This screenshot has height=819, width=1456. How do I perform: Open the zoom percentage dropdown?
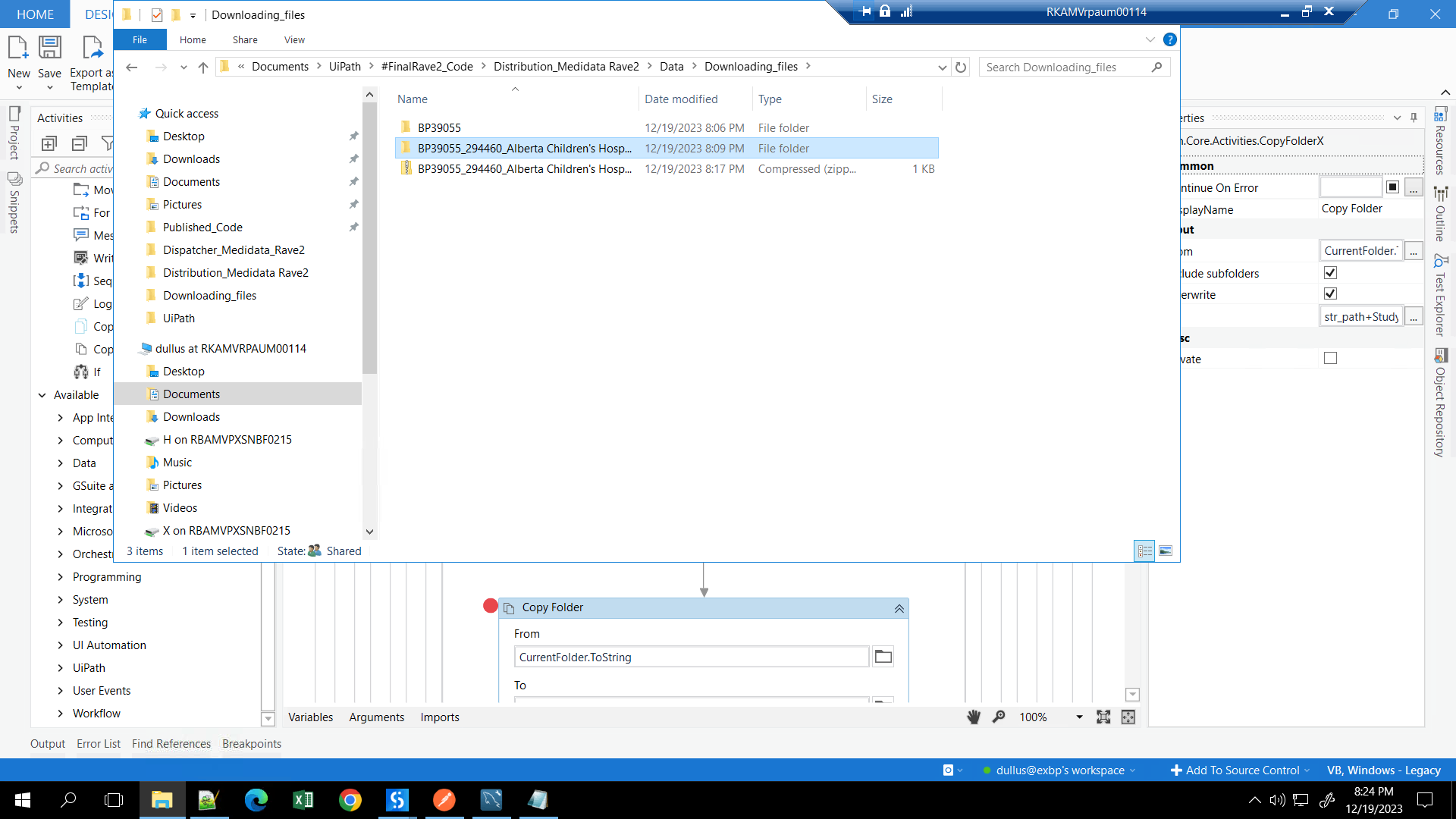[1079, 717]
